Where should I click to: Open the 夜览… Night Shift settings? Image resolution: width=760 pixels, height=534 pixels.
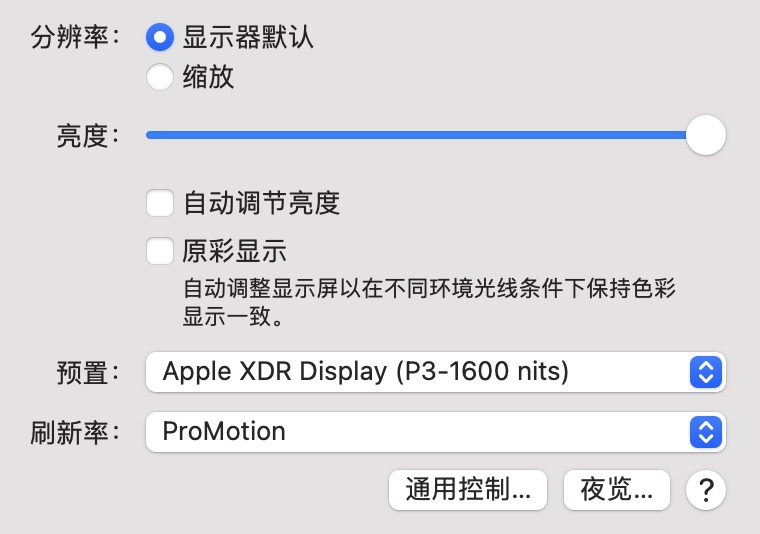point(617,490)
